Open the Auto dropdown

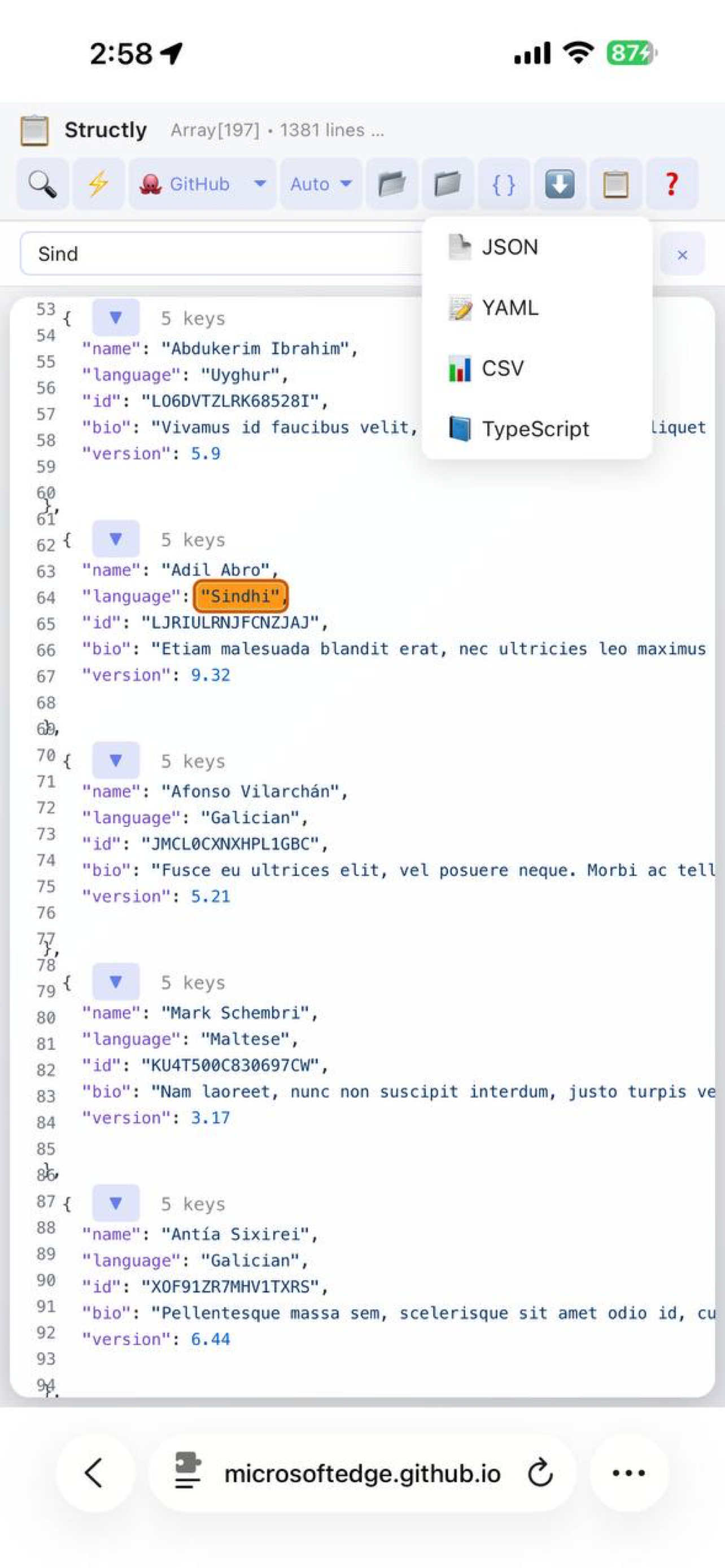(x=321, y=184)
